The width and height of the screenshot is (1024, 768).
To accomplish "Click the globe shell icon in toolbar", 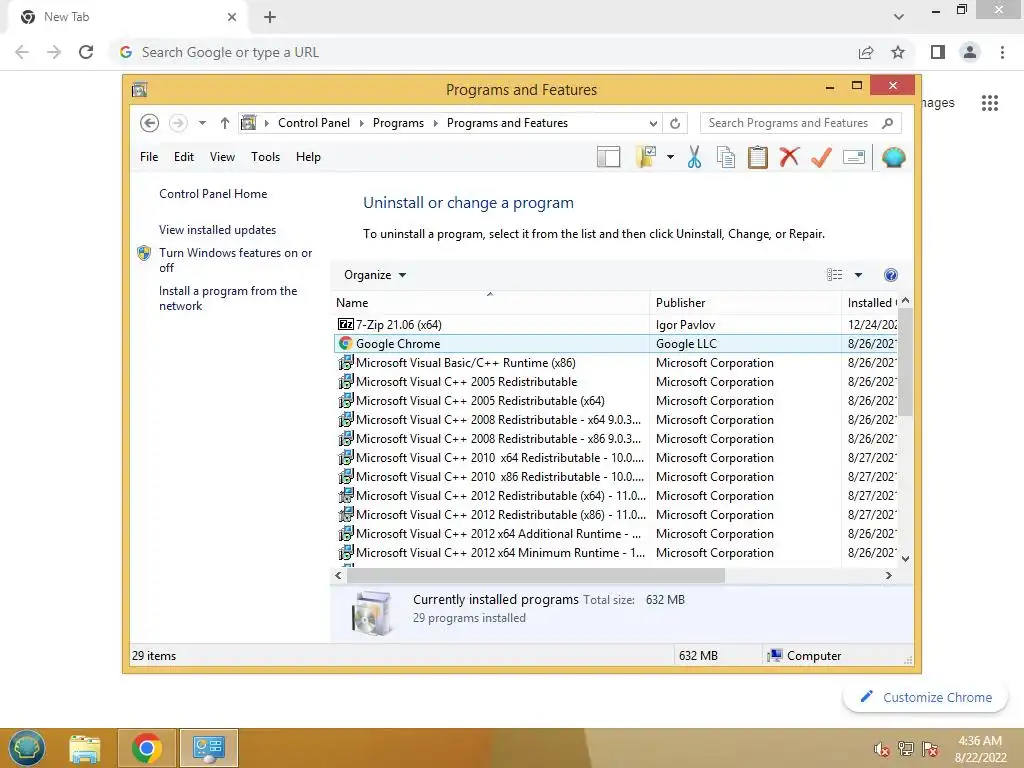I will (893, 157).
